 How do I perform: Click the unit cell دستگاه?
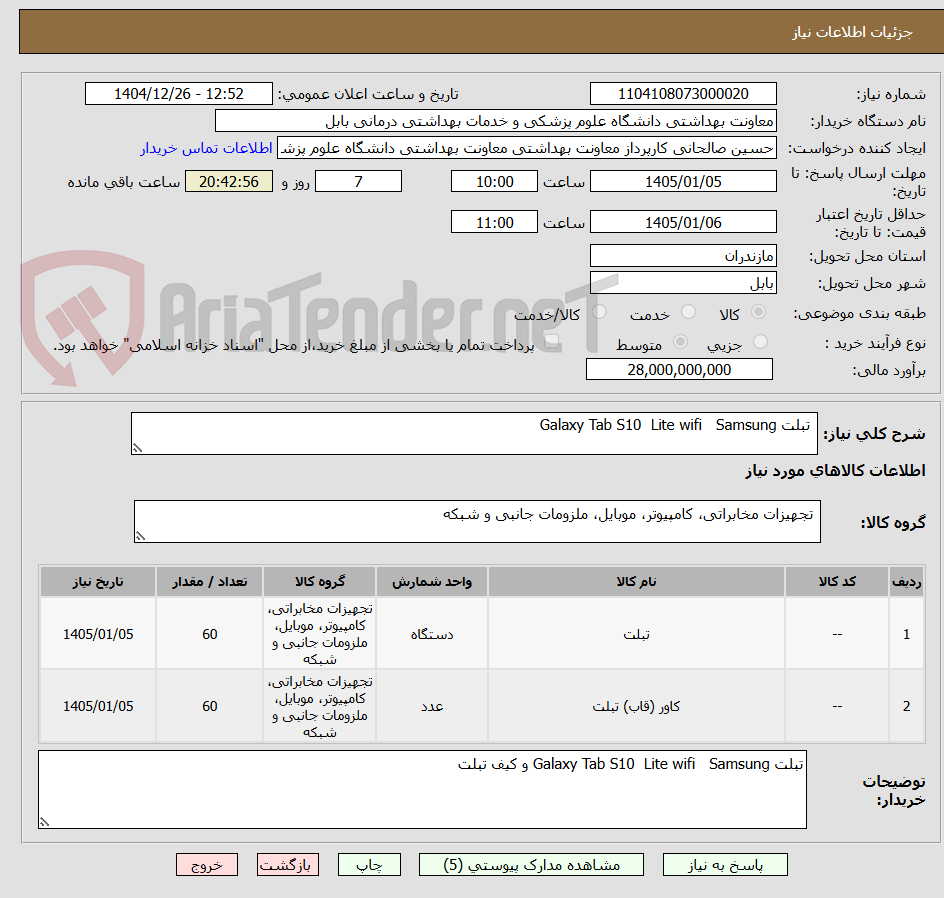point(432,634)
